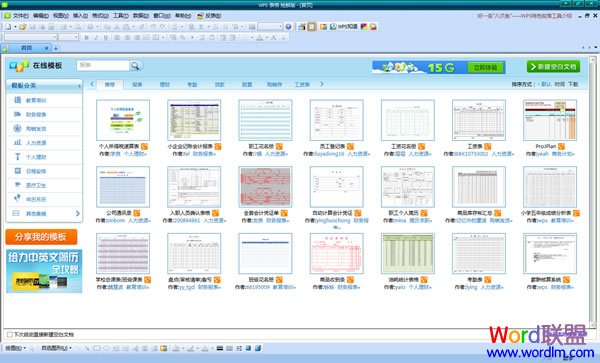Click the 医疗卫生 flag icon
The height and width of the screenshot is (363, 600).
pos(18,185)
